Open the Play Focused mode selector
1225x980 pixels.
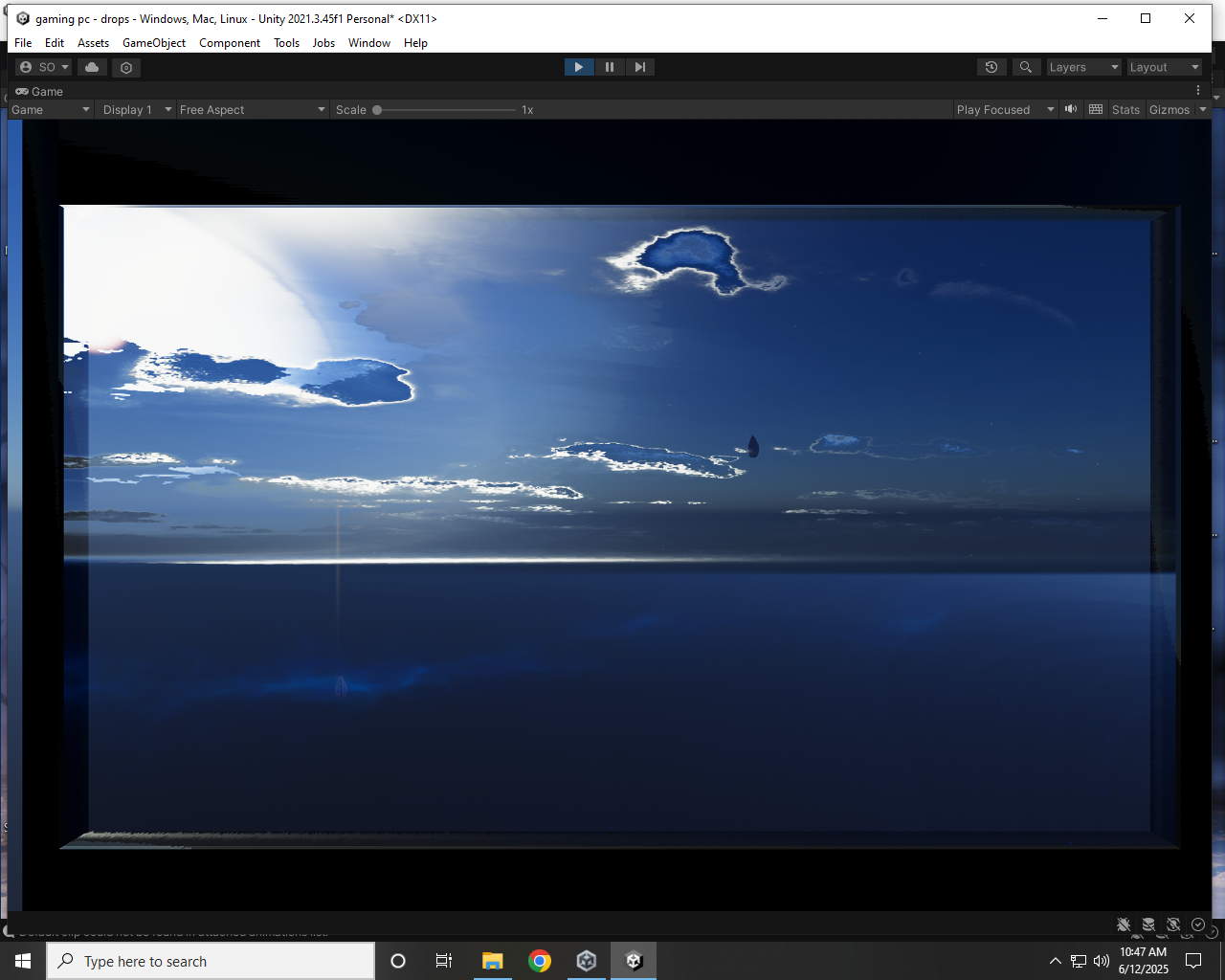tap(1001, 109)
